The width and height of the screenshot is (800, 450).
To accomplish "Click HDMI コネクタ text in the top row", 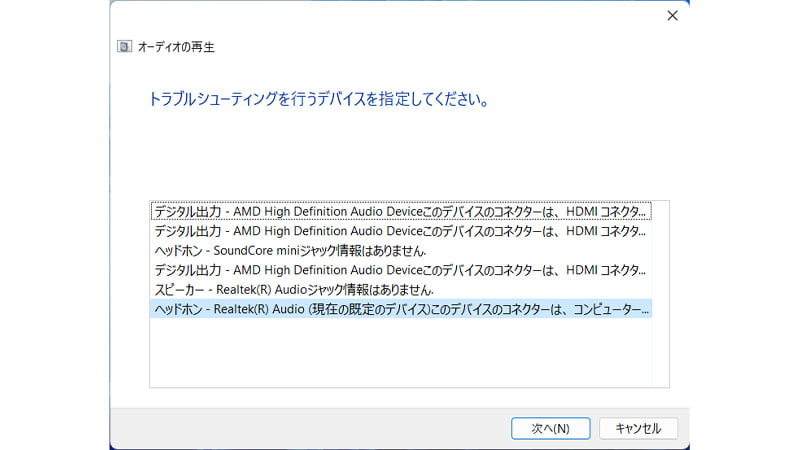I will click(612, 212).
